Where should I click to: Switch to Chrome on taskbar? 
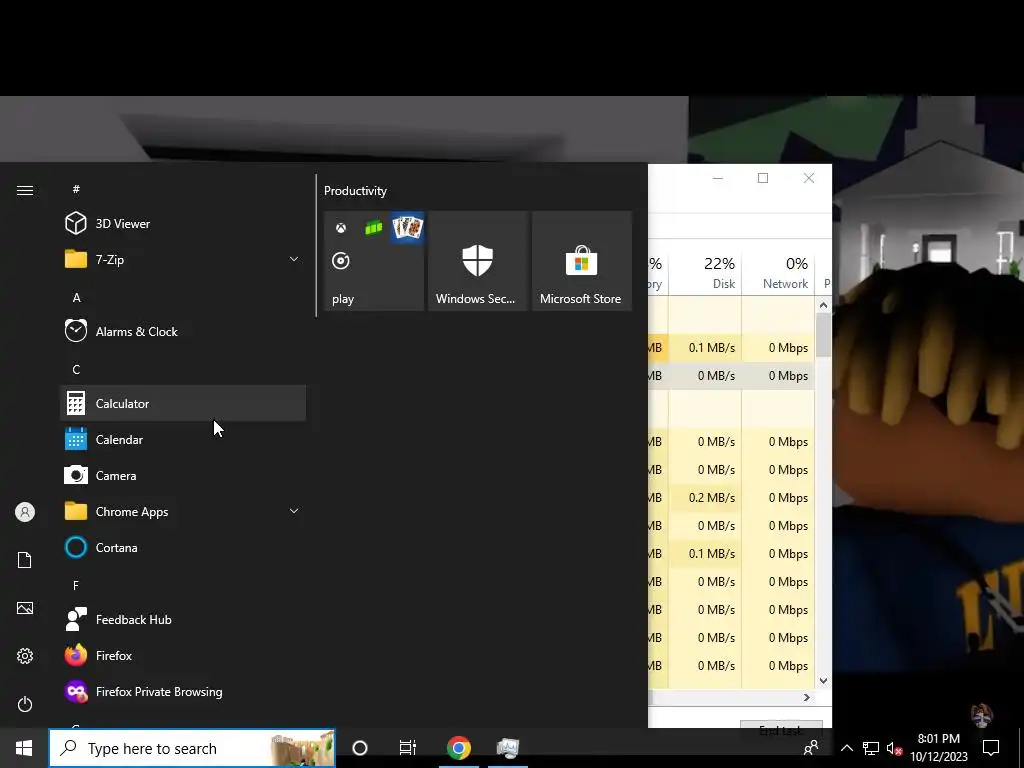pos(458,748)
